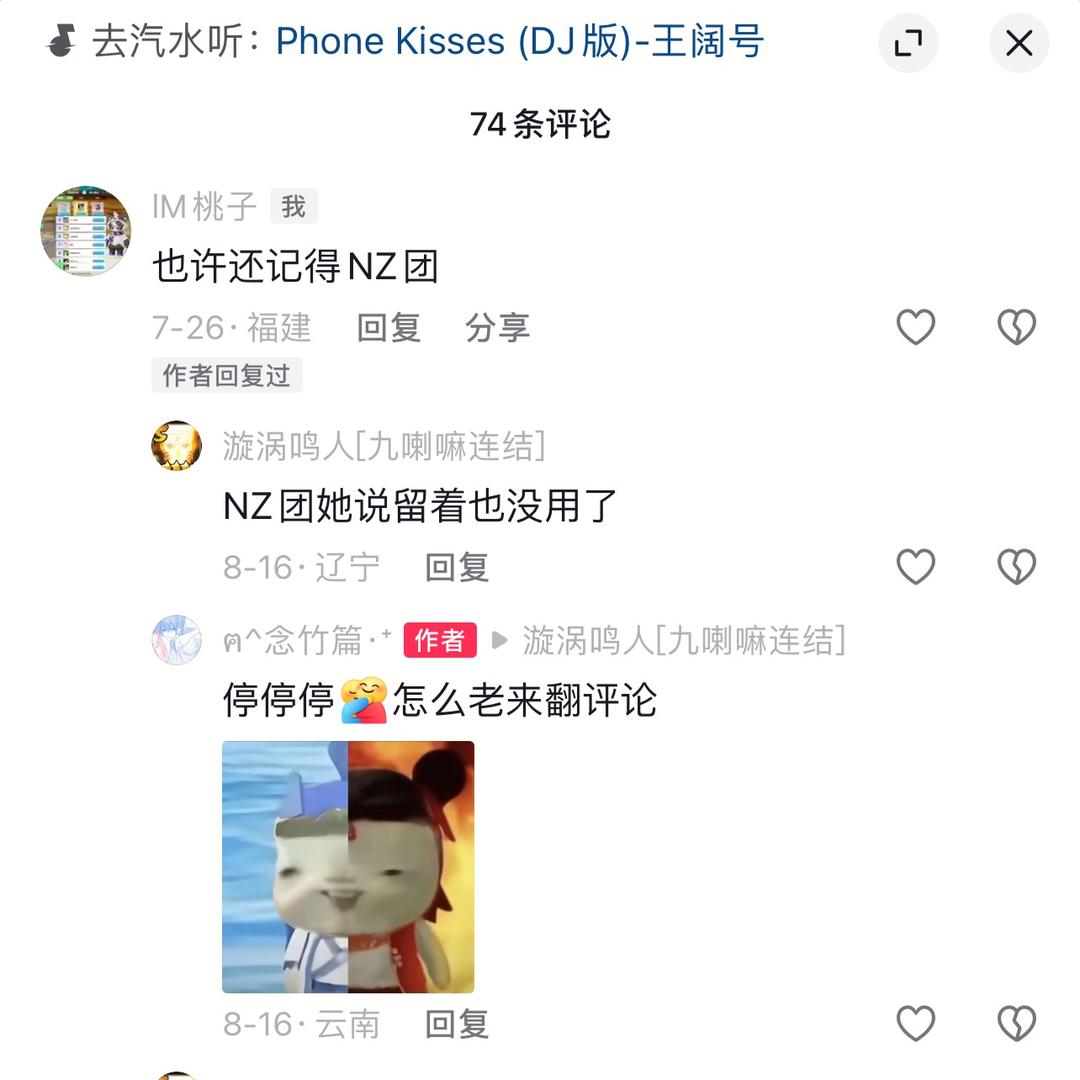
Task: Like the comment by IM桃子
Action: coord(915,326)
